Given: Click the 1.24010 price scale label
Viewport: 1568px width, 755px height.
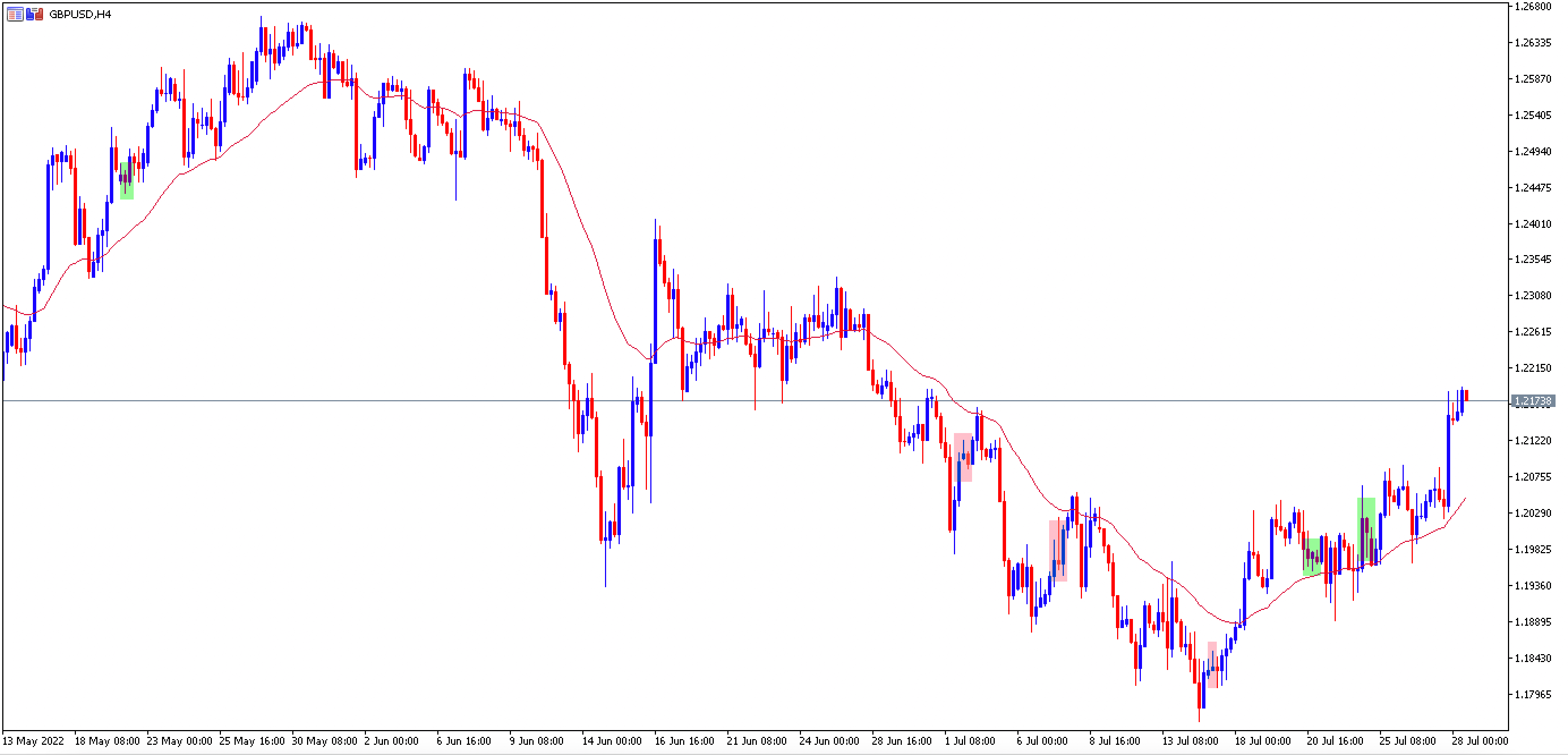Looking at the screenshot, I should pos(1533,223).
